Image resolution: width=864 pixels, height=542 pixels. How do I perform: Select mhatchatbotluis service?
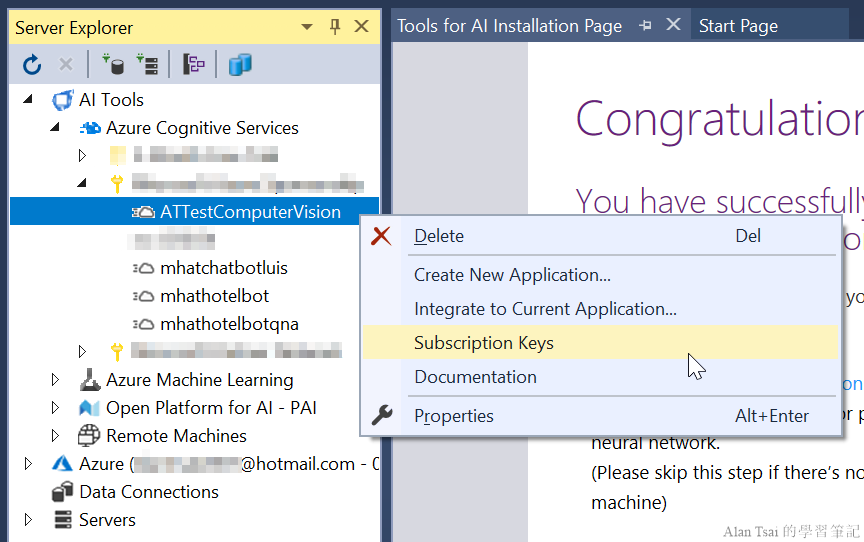coord(224,268)
